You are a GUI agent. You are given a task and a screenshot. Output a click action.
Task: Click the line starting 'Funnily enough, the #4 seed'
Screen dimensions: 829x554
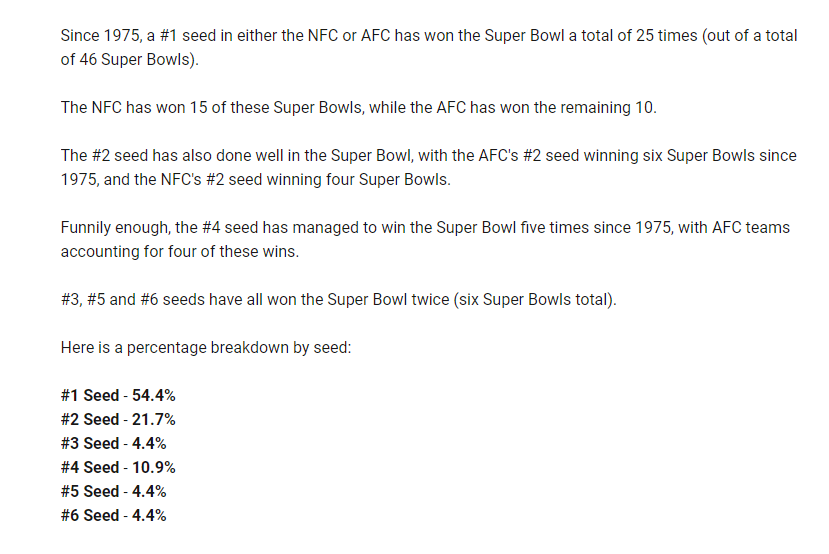[425, 228]
